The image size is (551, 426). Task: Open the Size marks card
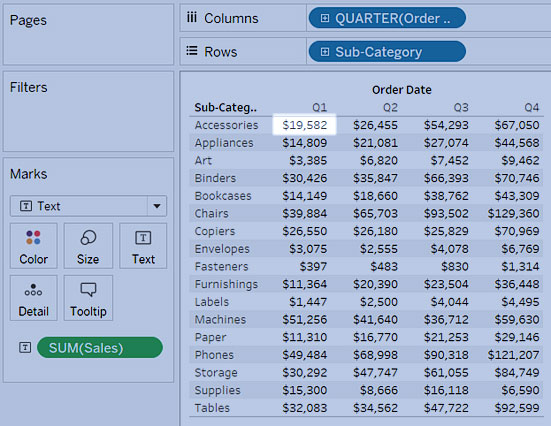click(88, 246)
